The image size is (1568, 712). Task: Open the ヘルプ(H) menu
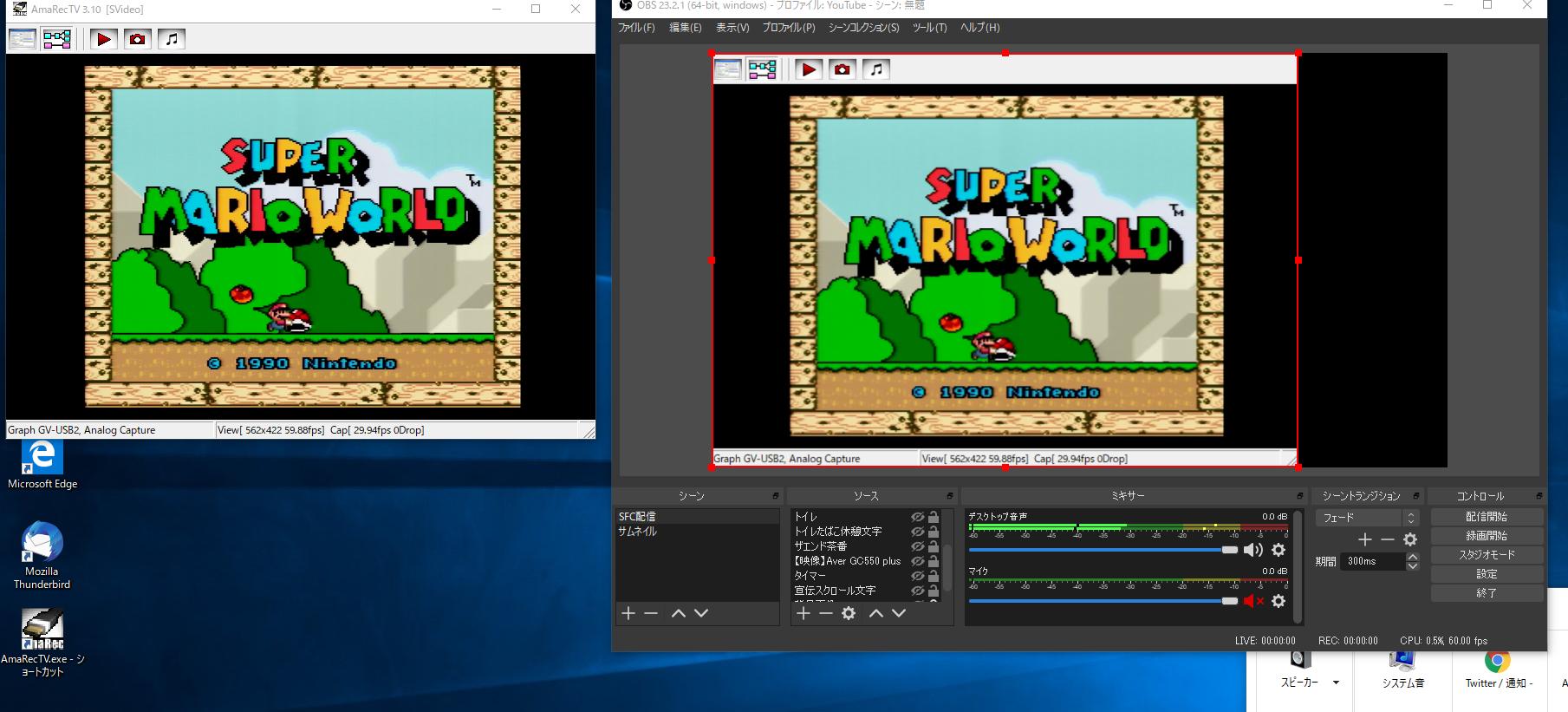tap(979, 28)
